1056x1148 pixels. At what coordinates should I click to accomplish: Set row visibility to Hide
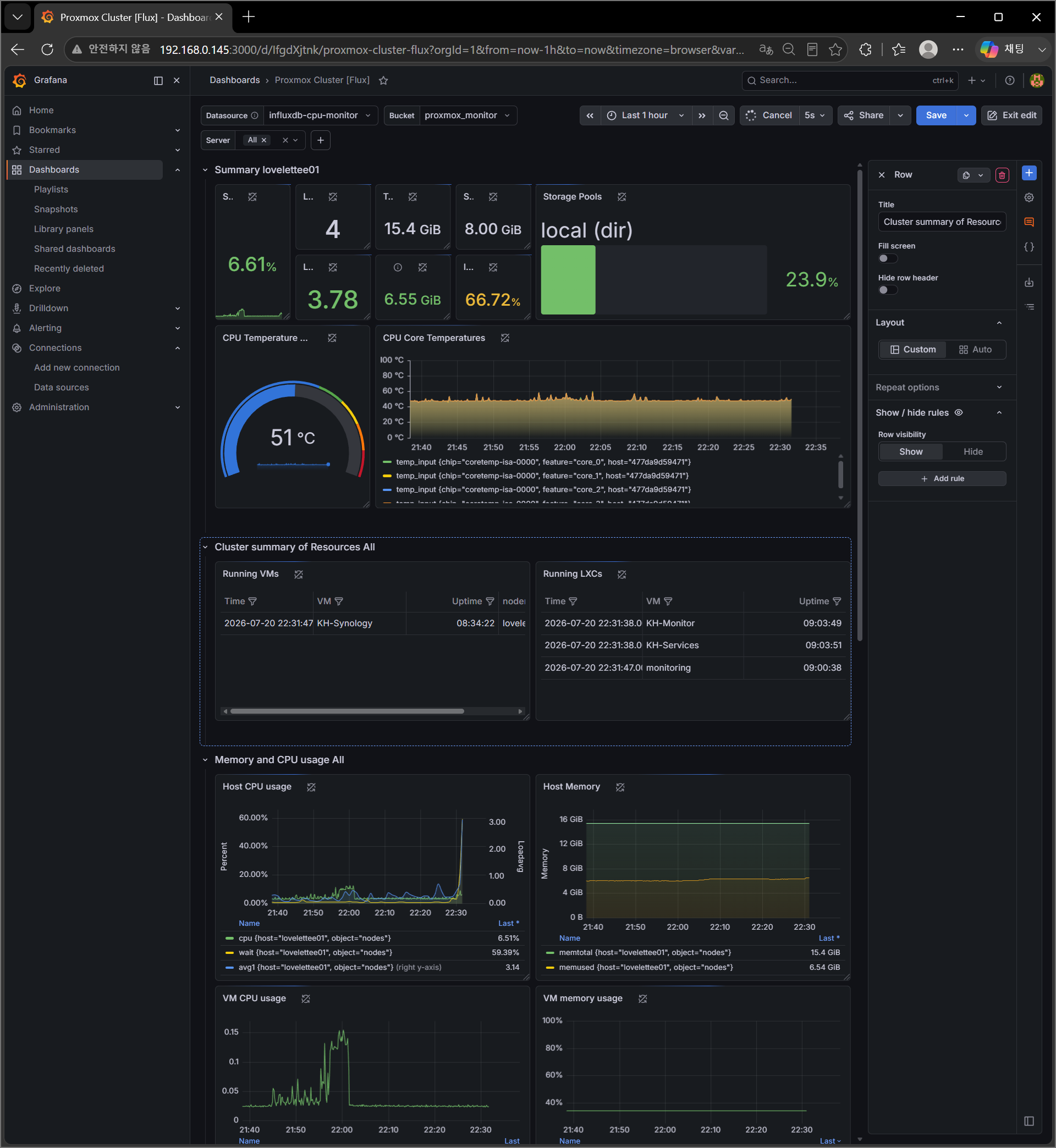(x=973, y=452)
